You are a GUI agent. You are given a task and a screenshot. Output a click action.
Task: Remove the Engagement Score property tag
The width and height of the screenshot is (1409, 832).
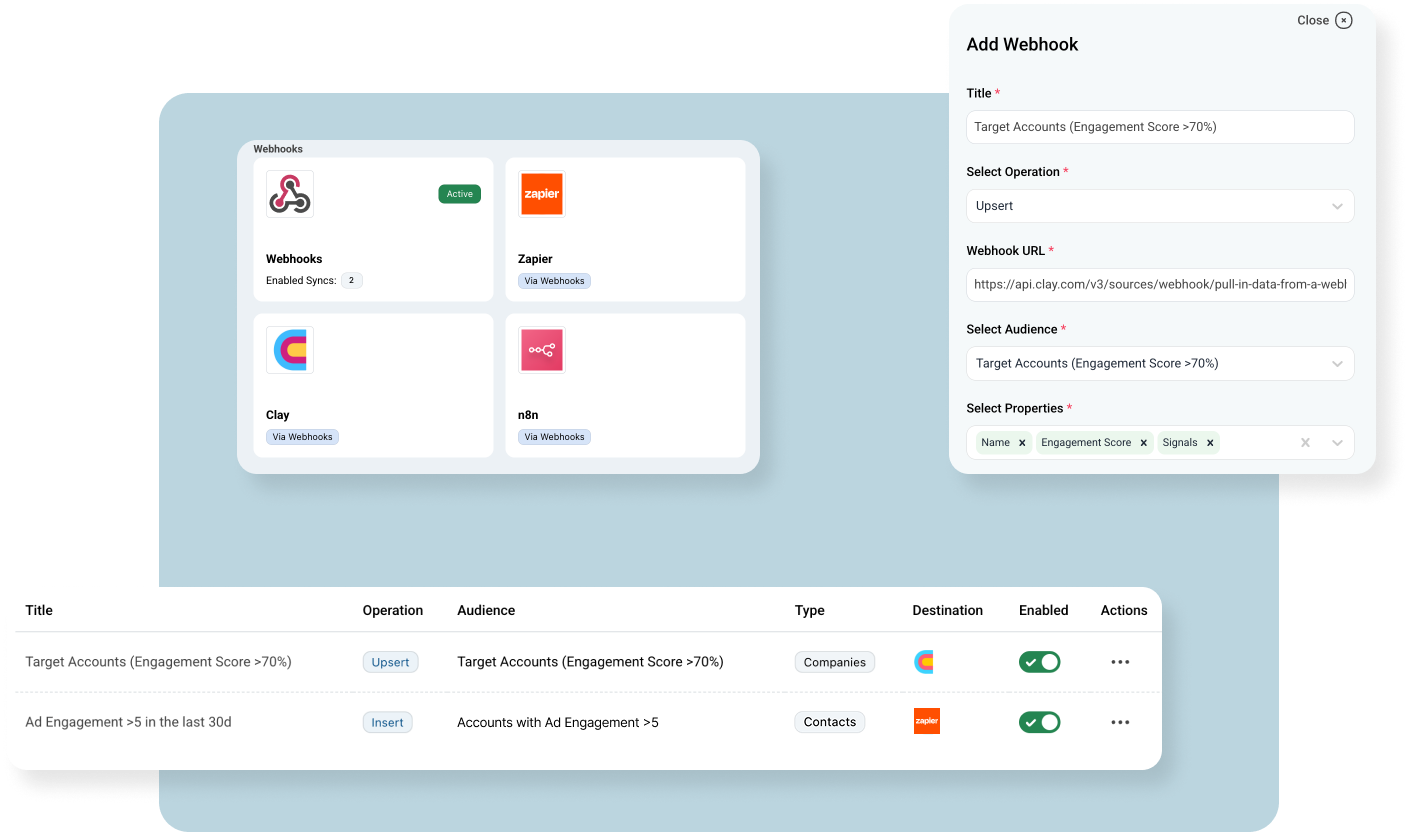(x=1144, y=443)
